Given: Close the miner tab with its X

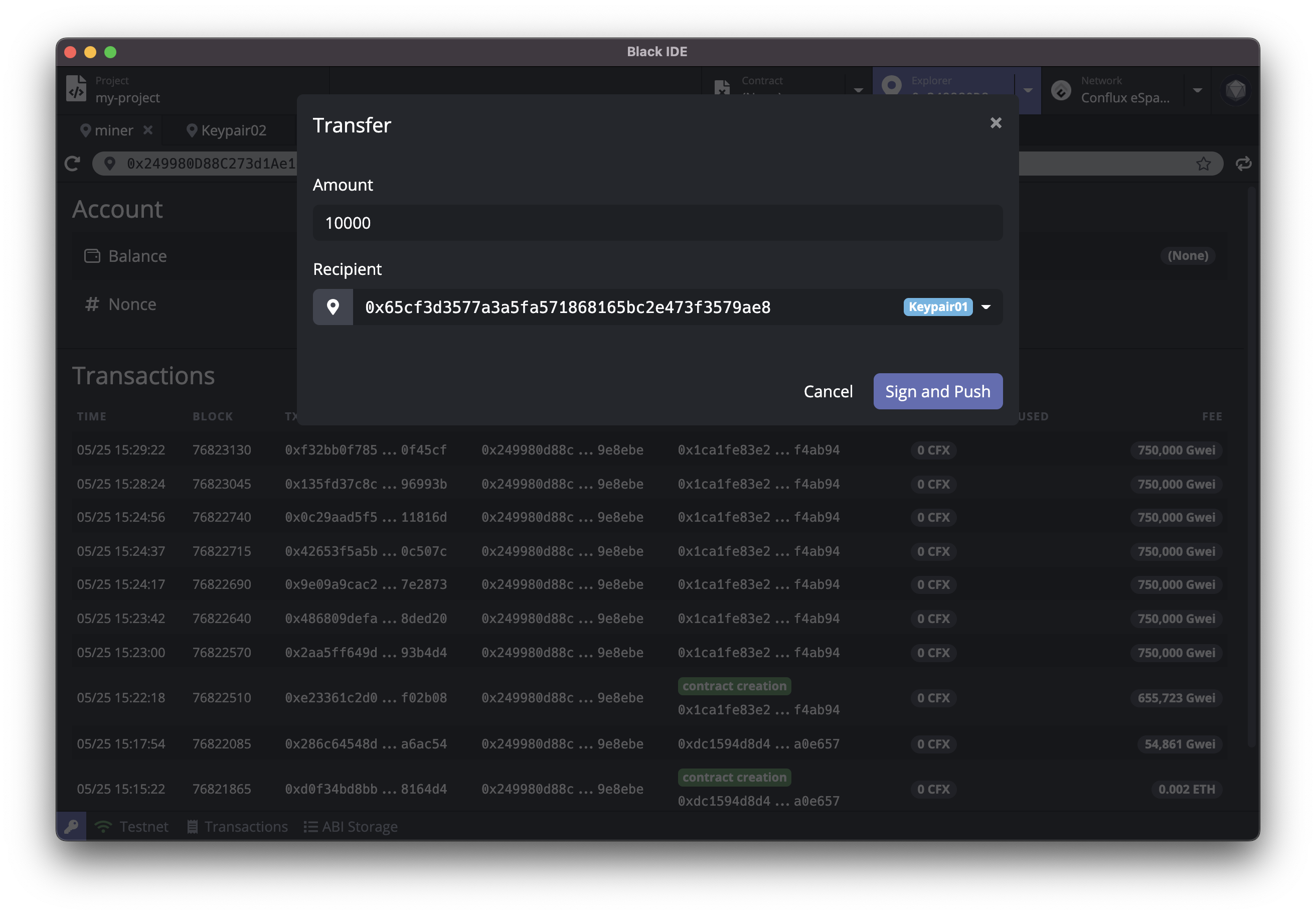Looking at the screenshot, I should pos(148,130).
